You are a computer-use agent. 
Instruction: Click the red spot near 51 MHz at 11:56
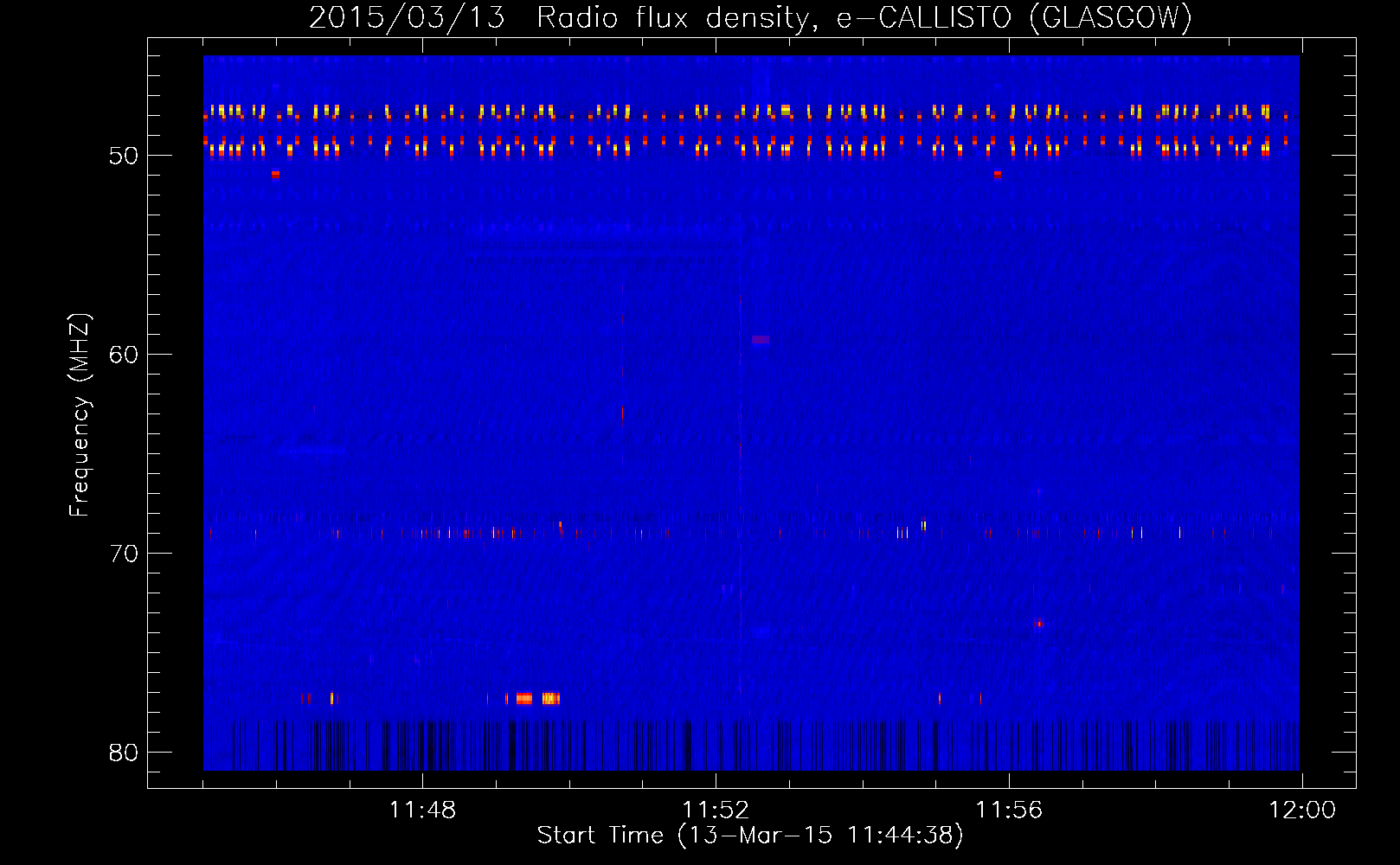click(998, 174)
